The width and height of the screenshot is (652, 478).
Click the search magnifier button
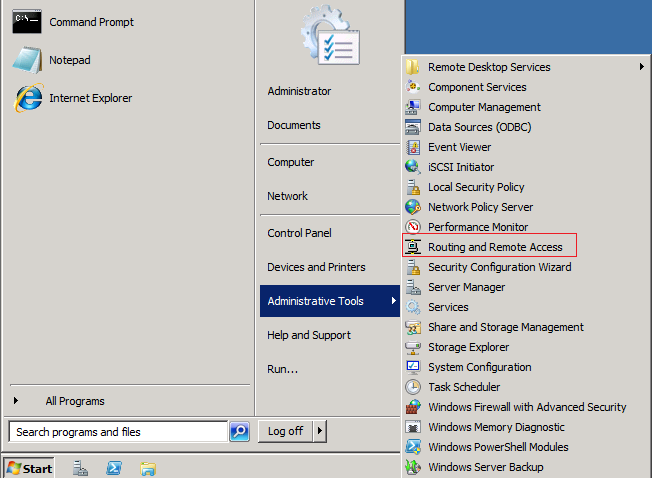[x=239, y=431]
